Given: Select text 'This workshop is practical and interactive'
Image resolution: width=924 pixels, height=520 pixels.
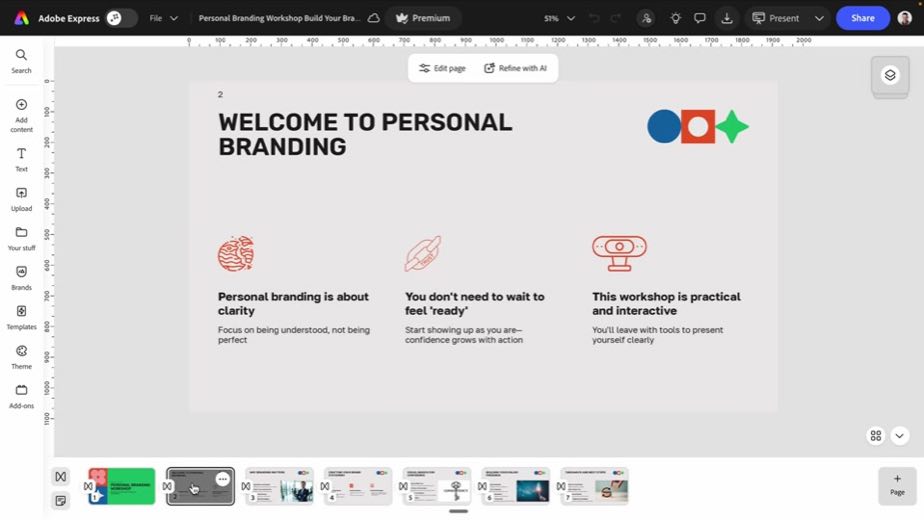Looking at the screenshot, I should [666, 304].
